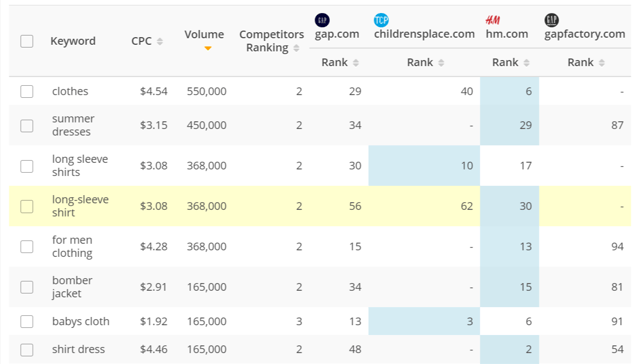Open the gapfactory.com domain link
The image size is (639, 364).
point(584,34)
